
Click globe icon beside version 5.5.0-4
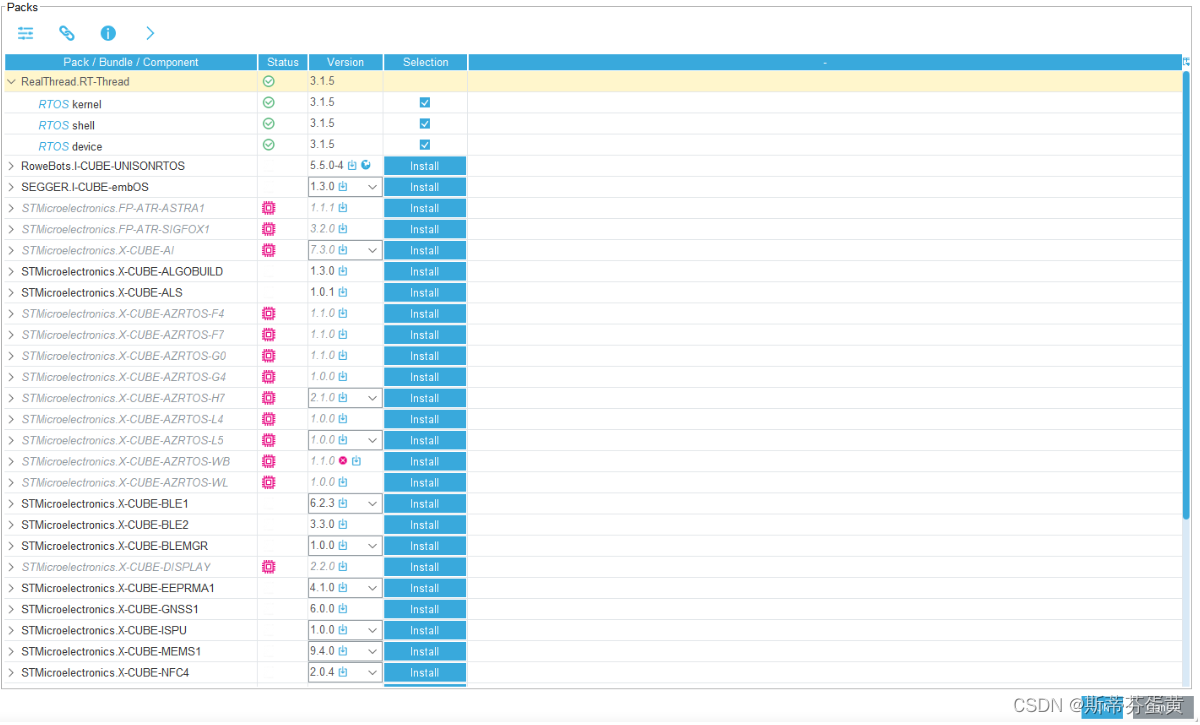(366, 165)
